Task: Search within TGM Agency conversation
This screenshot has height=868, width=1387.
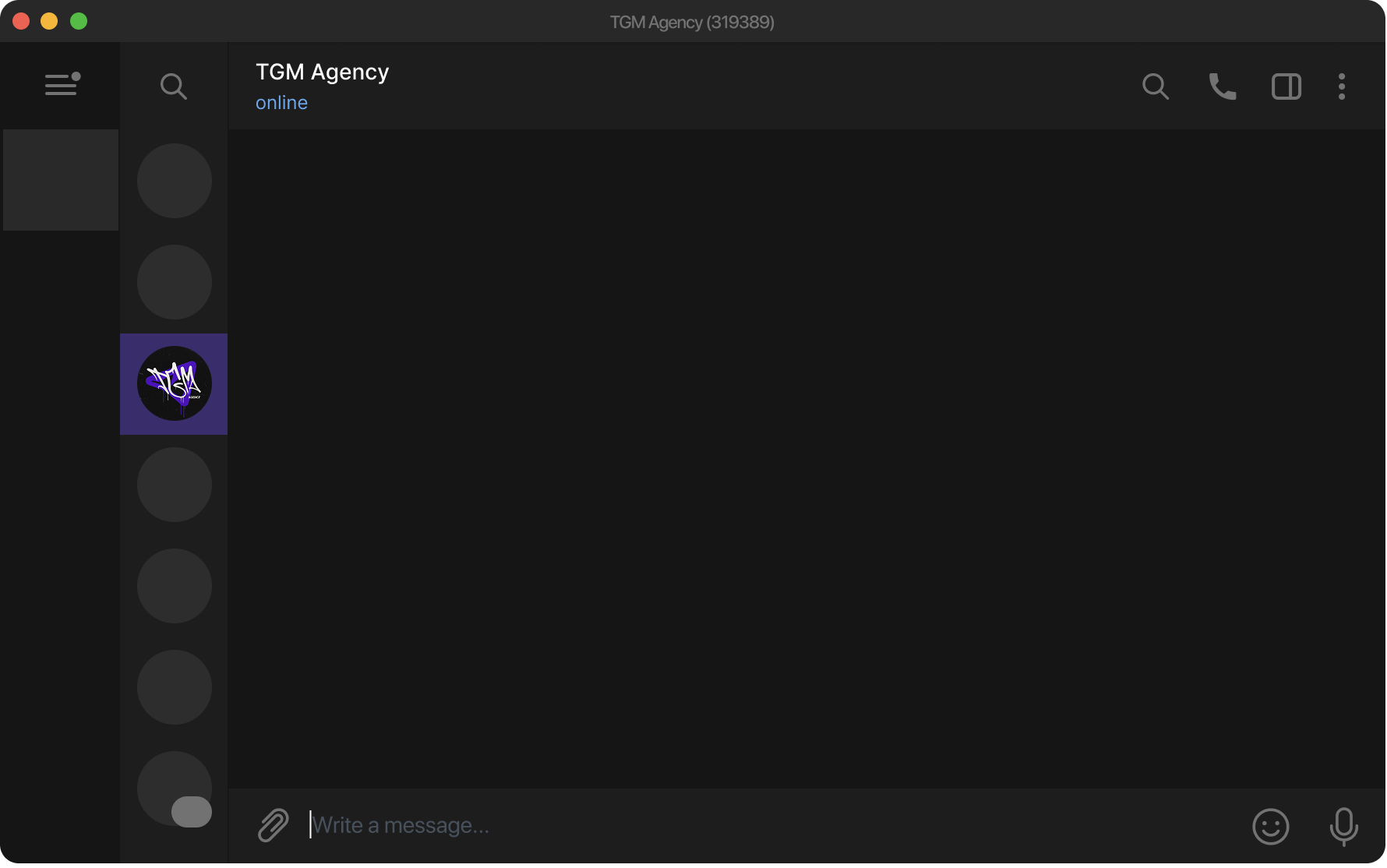Action: click(1155, 86)
